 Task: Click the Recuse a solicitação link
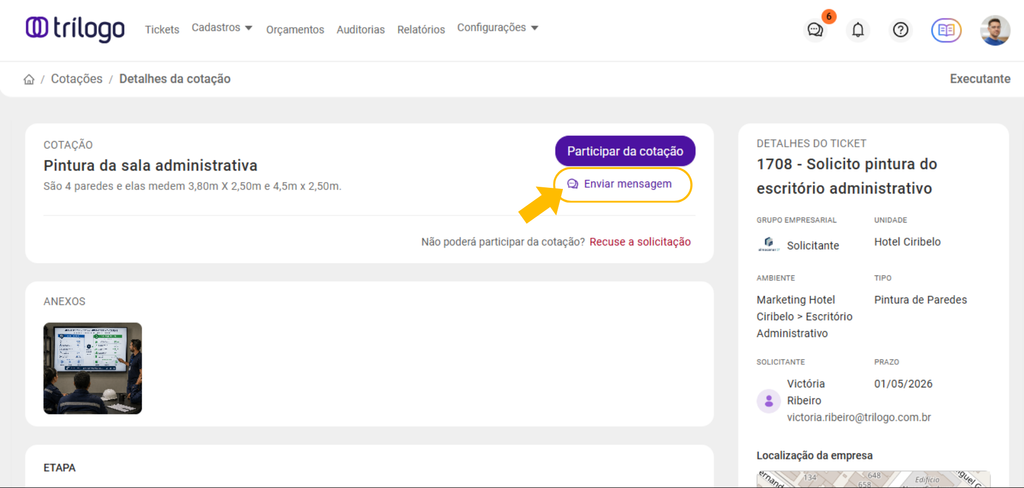(x=639, y=242)
